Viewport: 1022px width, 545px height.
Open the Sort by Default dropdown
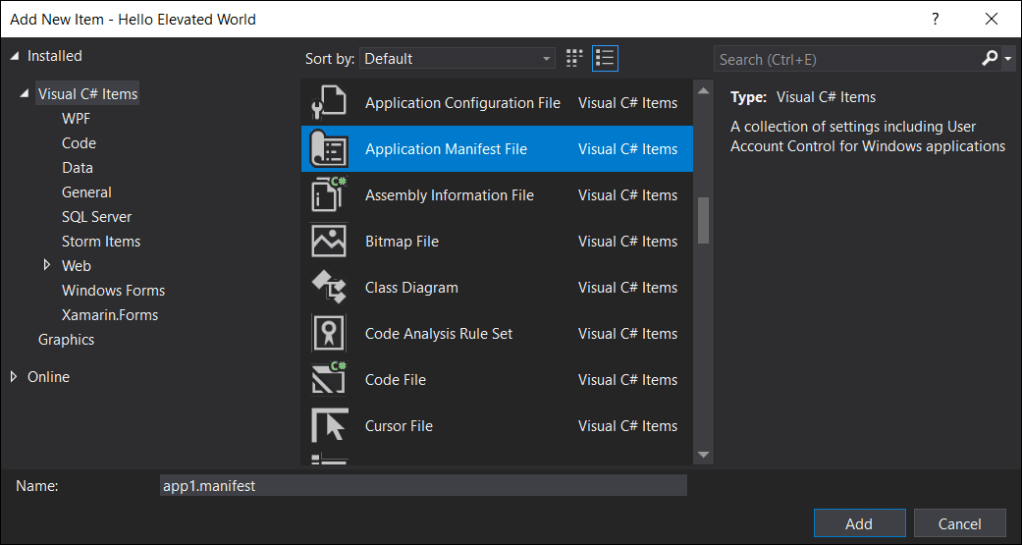pos(457,59)
